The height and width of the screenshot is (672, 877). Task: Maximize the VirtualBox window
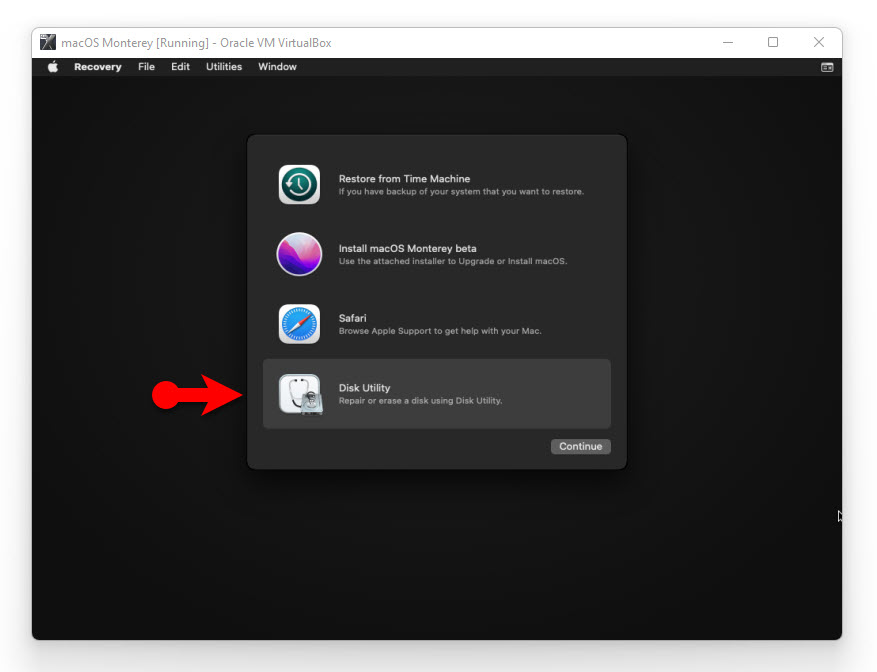coord(773,43)
